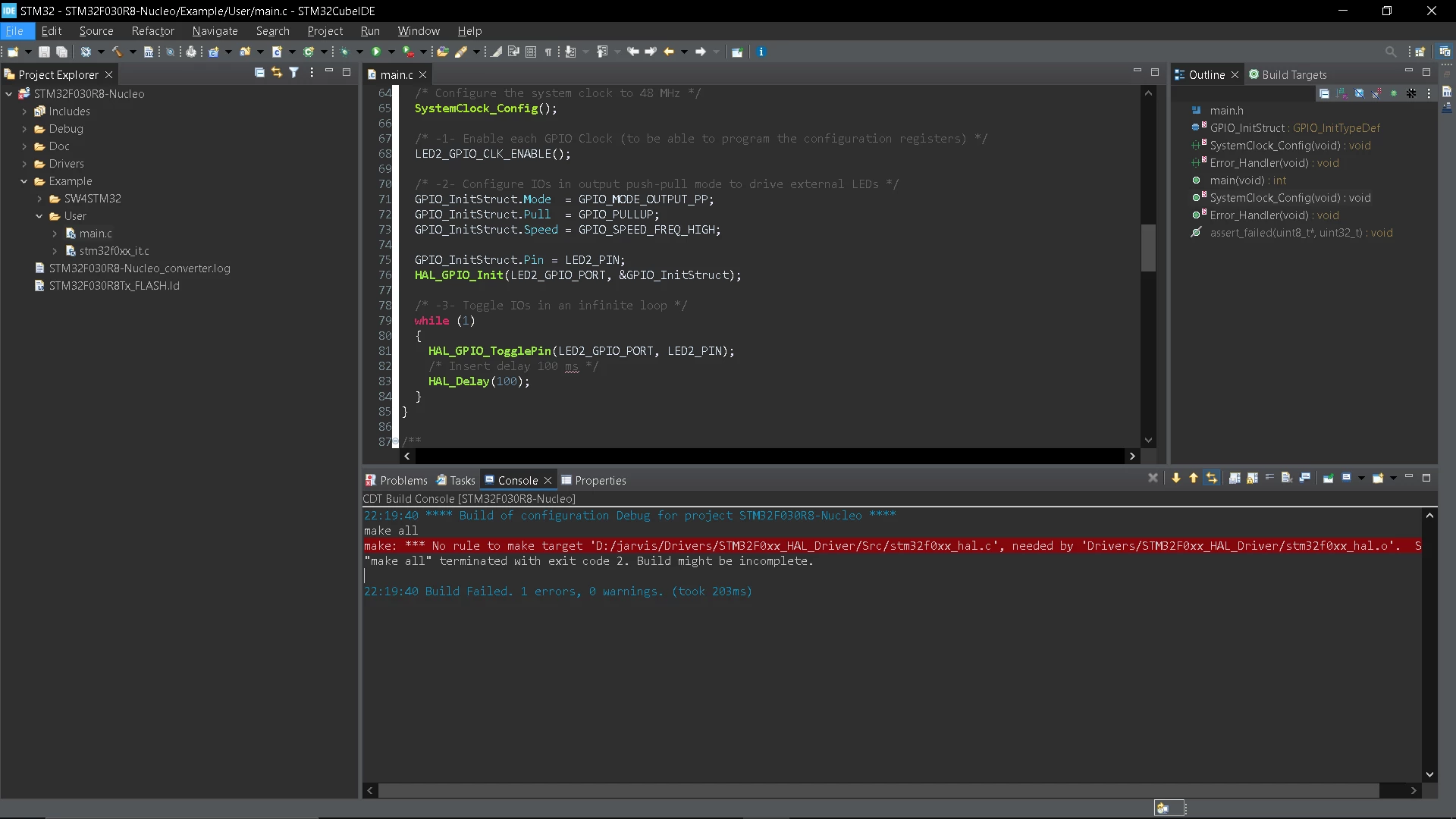This screenshot has height=819, width=1456.
Task: Toggle Link with Editor in Project Explorer
Action: click(x=277, y=73)
